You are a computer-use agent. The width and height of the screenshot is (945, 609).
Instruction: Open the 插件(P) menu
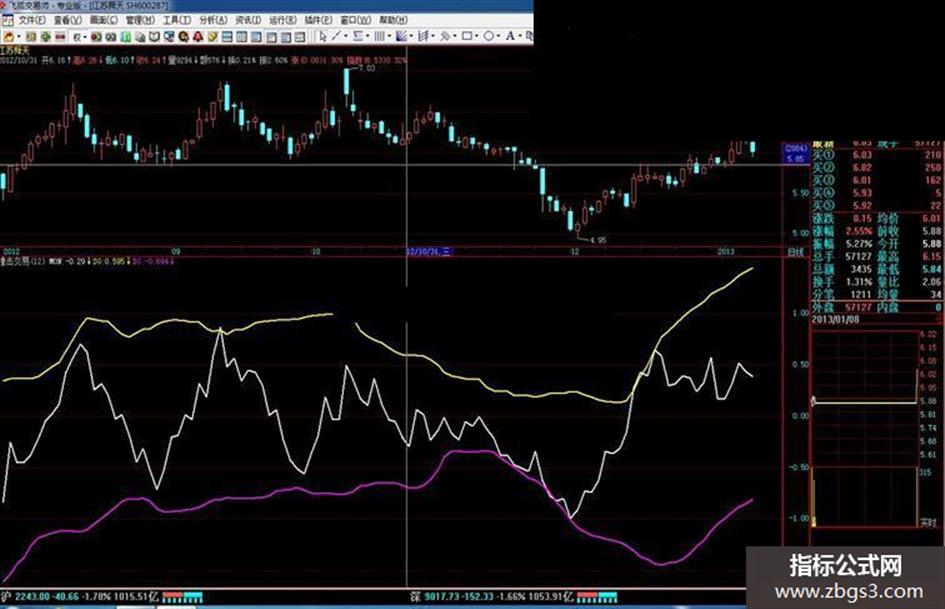[x=318, y=21]
